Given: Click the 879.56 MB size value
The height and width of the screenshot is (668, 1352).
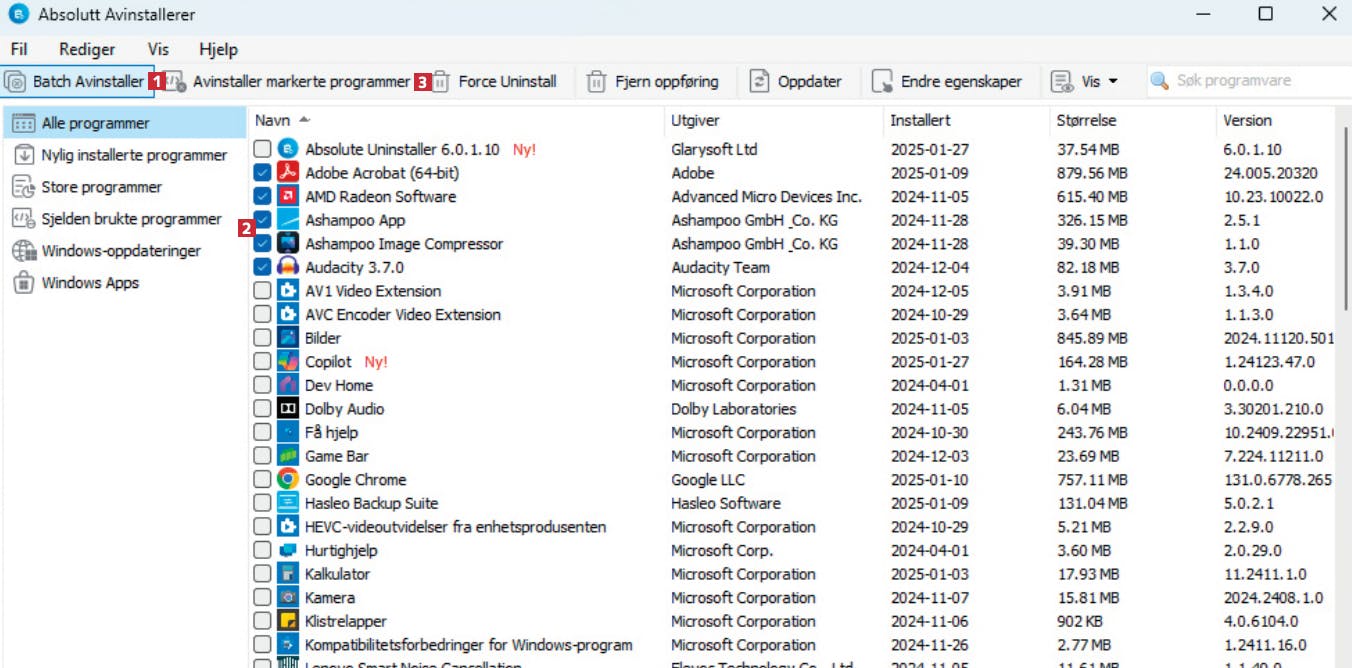Looking at the screenshot, I should [1092, 173].
